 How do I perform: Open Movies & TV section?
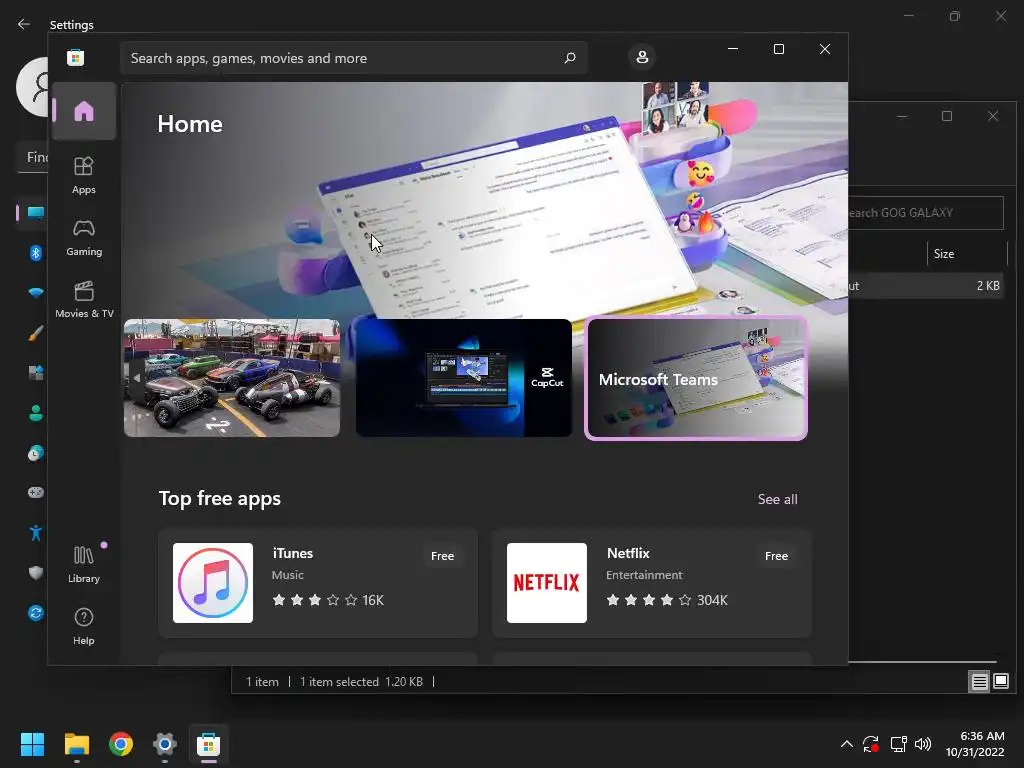click(x=84, y=299)
